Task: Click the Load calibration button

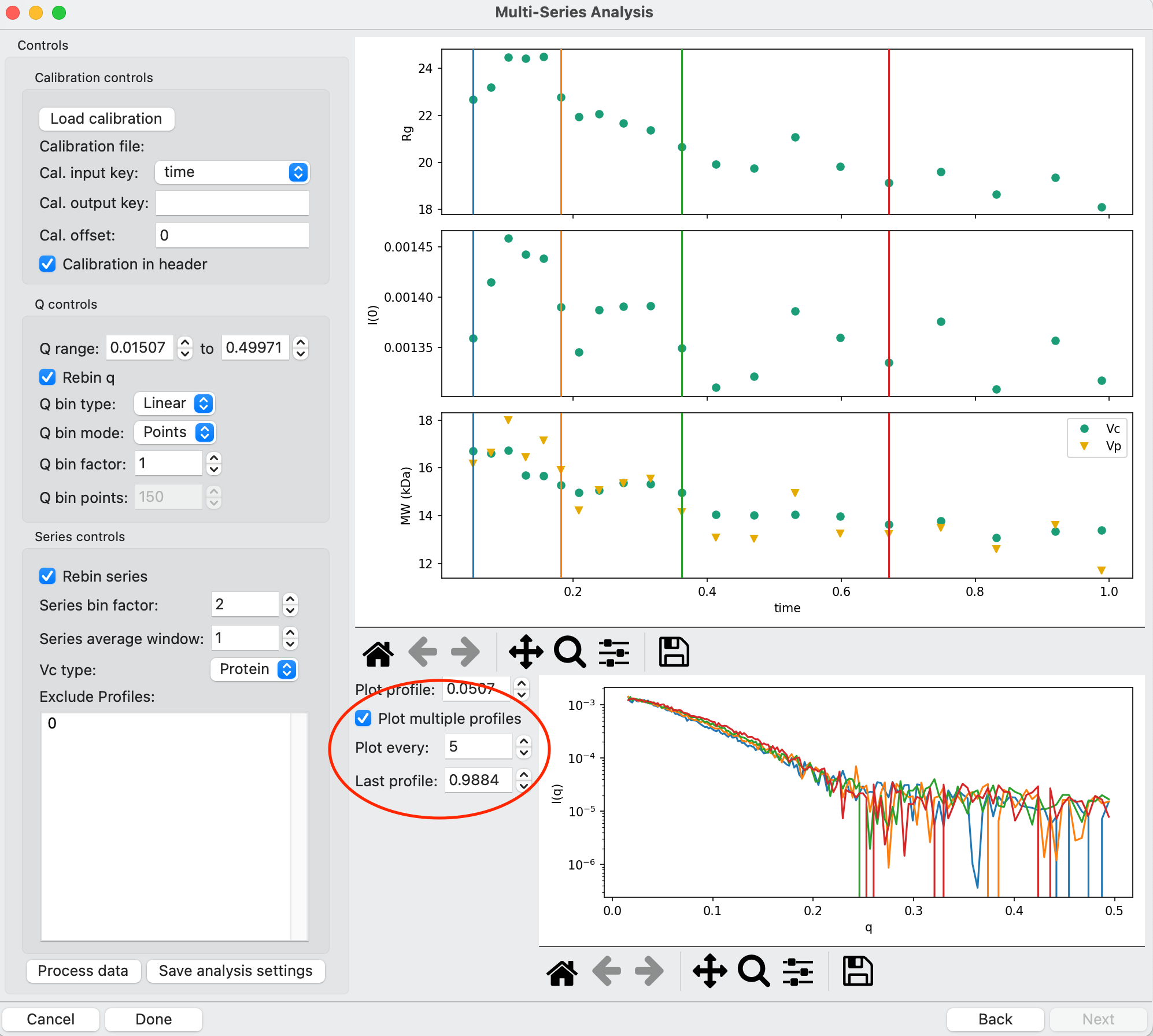Action: click(106, 119)
